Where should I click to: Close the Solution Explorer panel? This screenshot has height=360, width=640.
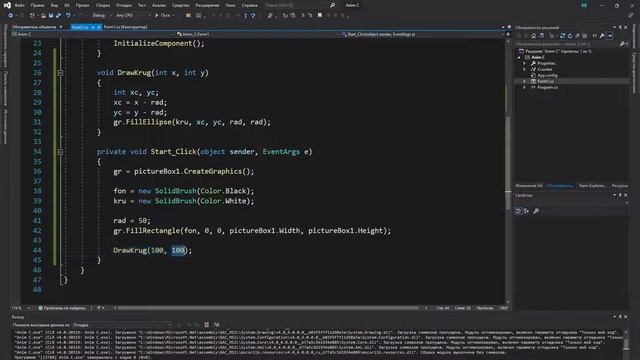coord(626,27)
